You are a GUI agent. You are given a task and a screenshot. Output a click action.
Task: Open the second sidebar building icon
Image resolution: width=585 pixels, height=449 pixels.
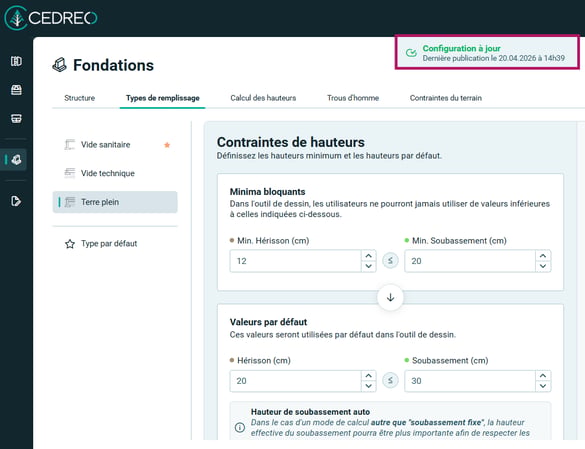(16, 90)
